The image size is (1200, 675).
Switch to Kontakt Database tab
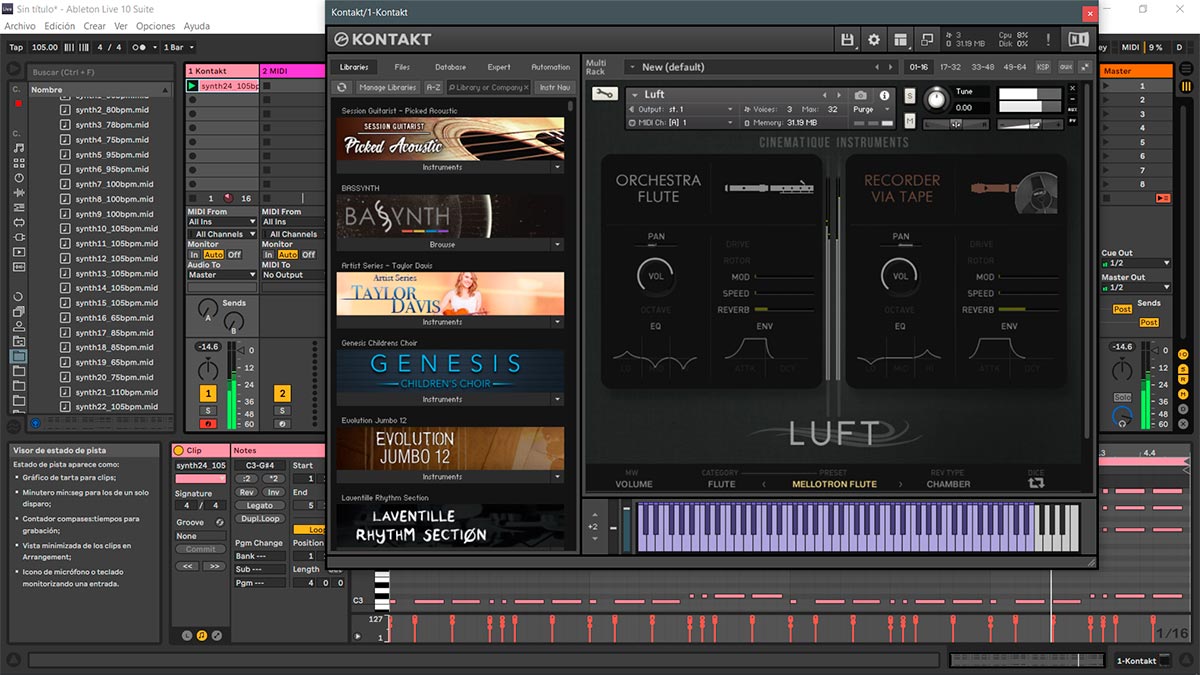pos(450,67)
